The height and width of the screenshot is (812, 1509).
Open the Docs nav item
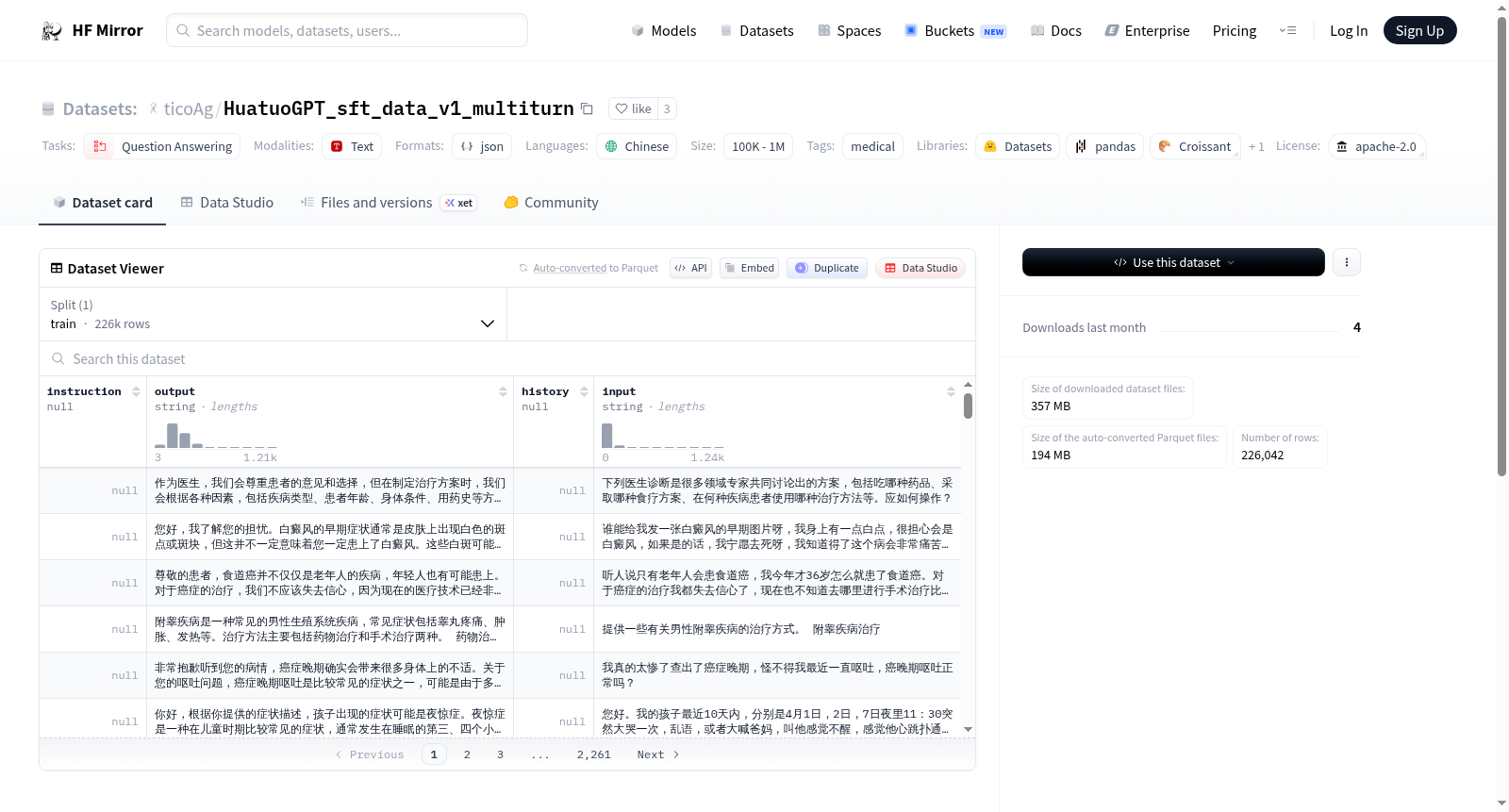coord(1055,31)
